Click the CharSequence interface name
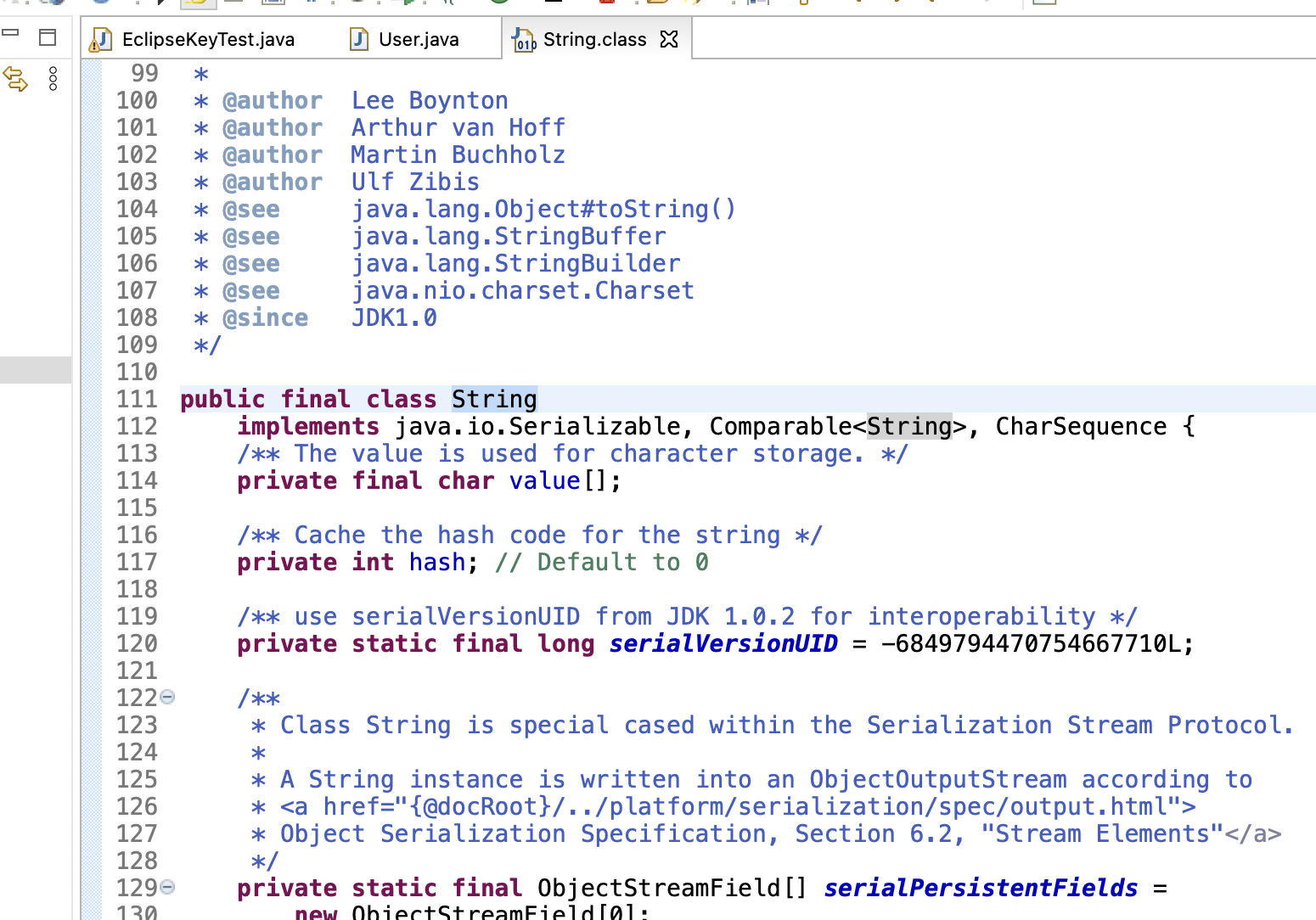 (1080, 427)
